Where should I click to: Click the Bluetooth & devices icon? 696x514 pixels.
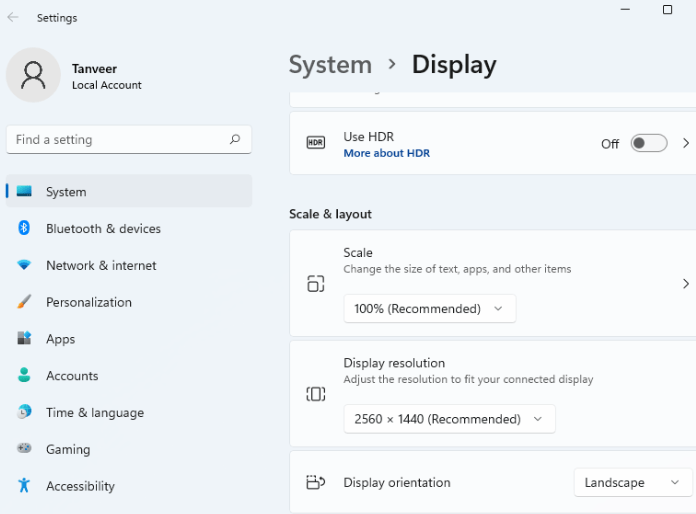[x=24, y=228]
